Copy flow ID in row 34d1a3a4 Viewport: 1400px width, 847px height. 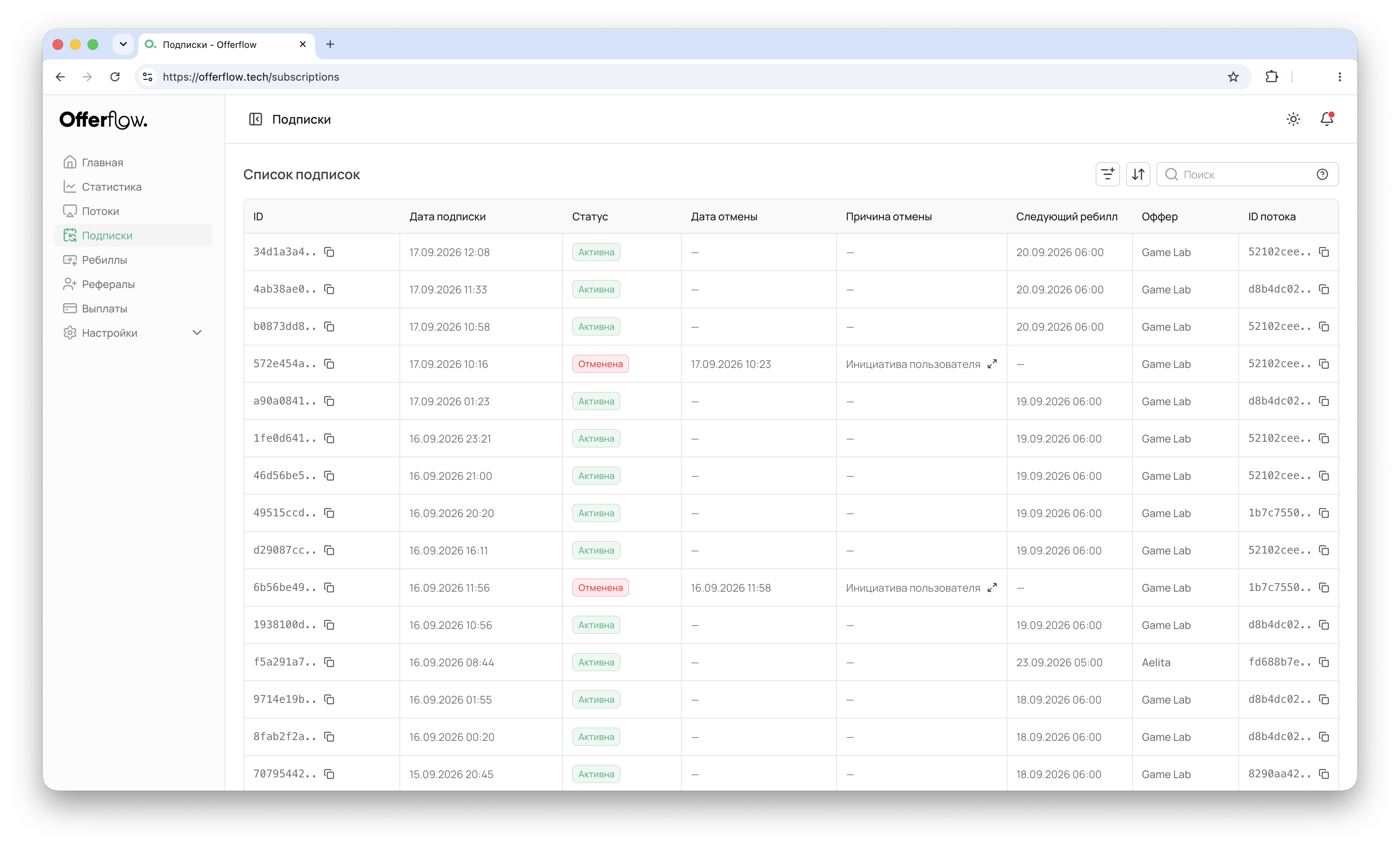1324,252
